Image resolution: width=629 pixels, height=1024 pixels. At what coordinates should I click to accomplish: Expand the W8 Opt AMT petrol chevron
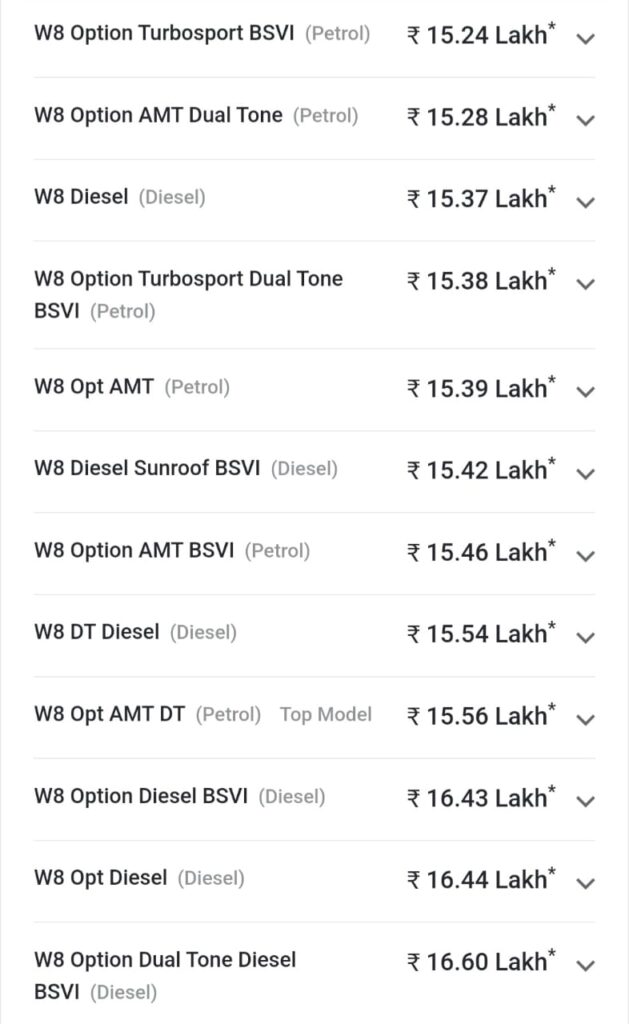click(586, 391)
